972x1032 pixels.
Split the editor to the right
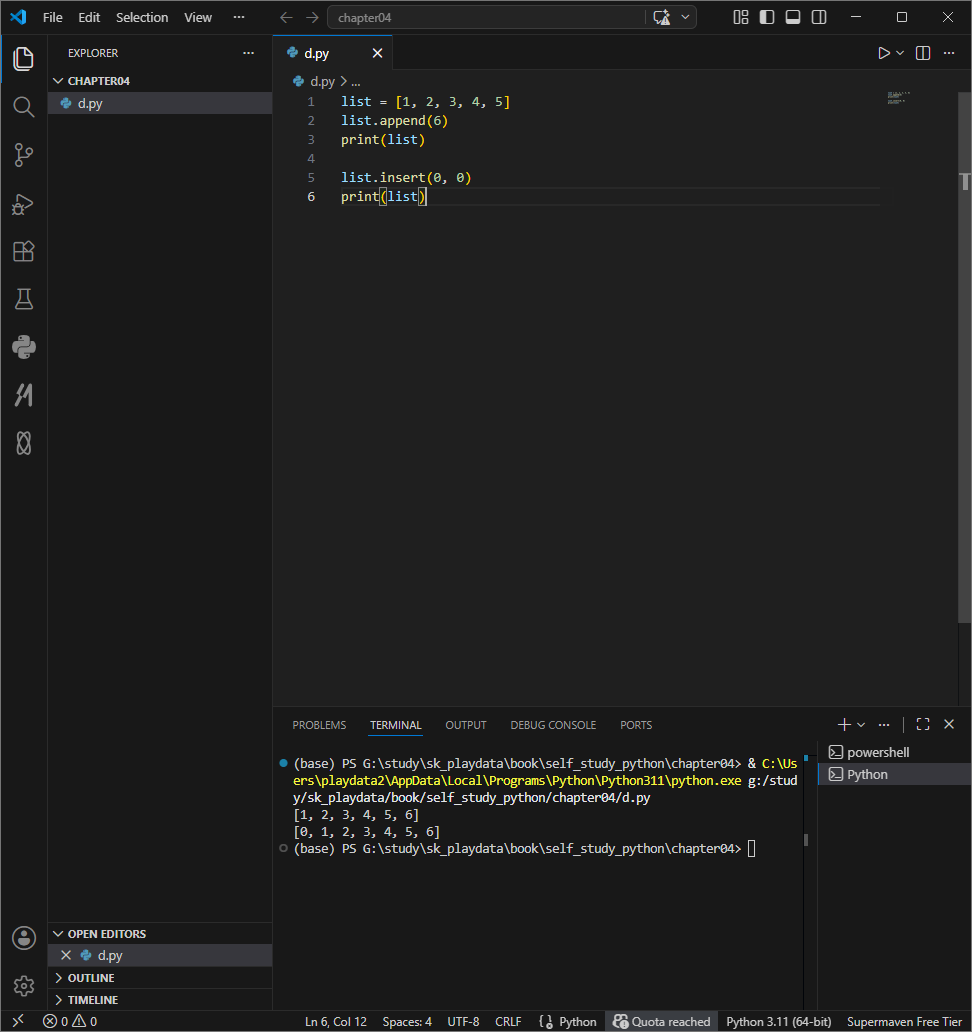tap(923, 53)
